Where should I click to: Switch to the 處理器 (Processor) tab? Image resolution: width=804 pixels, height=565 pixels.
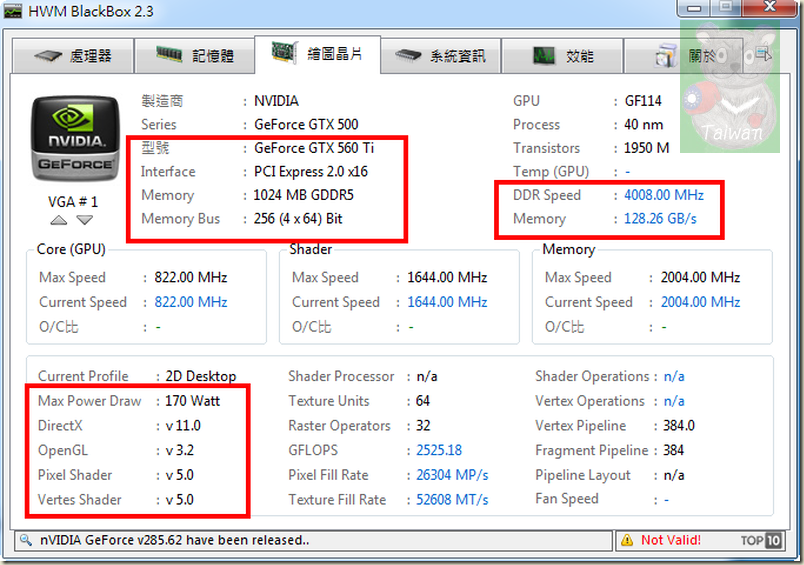(73, 55)
